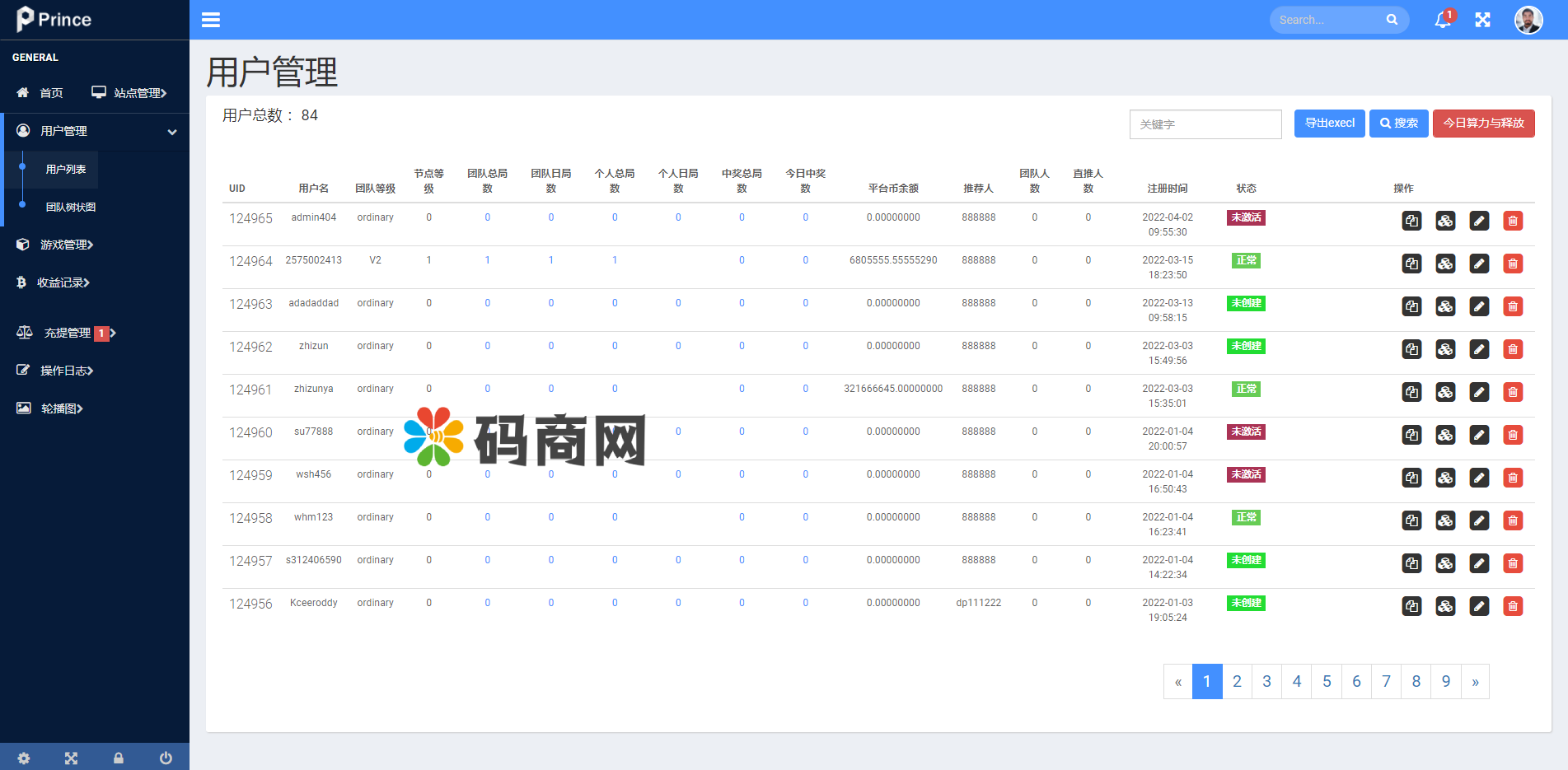Image resolution: width=1568 pixels, height=770 pixels.
Task: Click the user avatar in top bar
Action: 1528,20
